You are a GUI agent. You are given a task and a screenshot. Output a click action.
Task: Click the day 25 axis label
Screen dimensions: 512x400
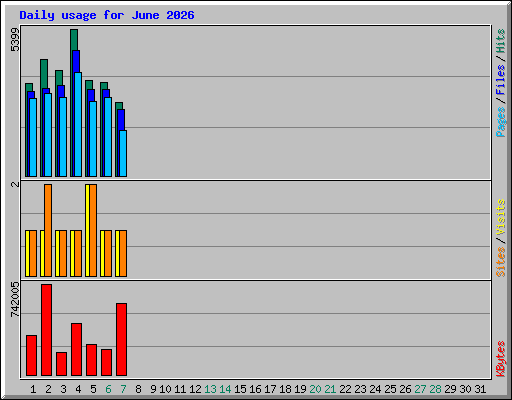(390, 389)
